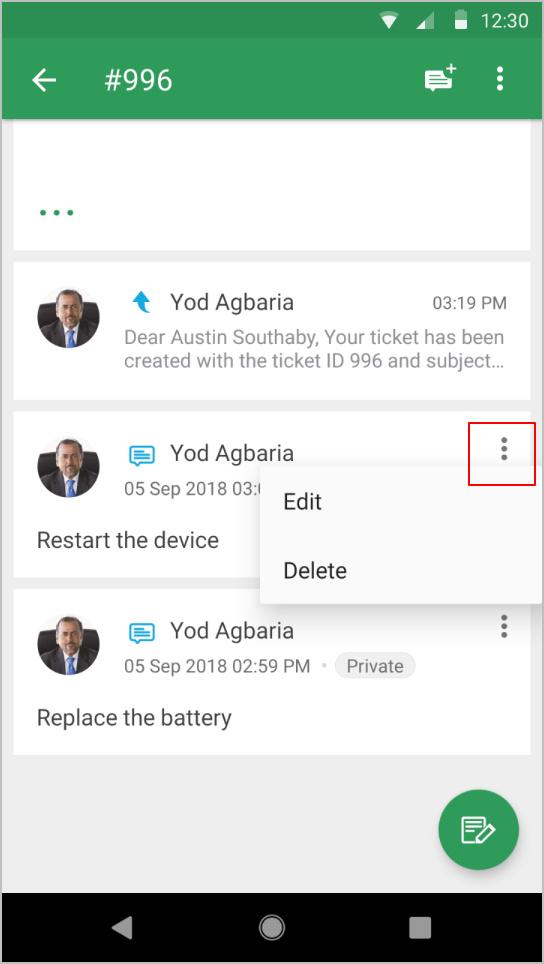This screenshot has height=964, width=544.
Task: Tap the back arrow in header
Action: coord(44,80)
